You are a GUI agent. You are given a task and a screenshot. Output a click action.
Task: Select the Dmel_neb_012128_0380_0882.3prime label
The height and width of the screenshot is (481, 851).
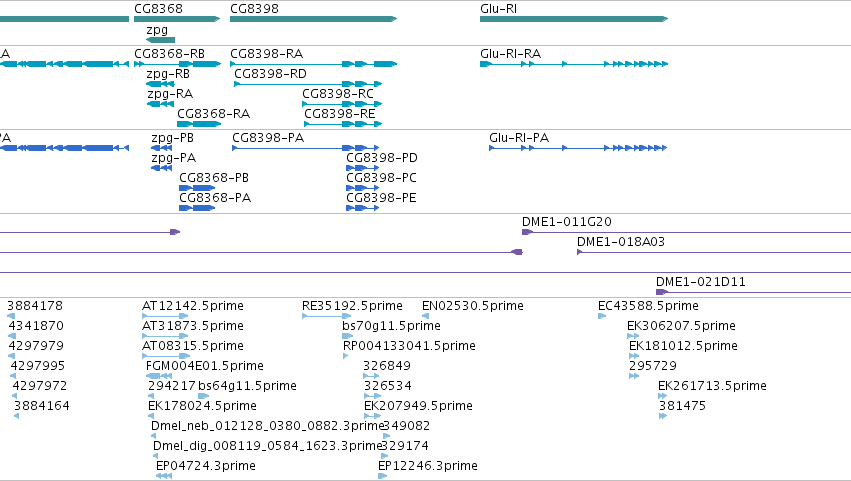(268, 427)
